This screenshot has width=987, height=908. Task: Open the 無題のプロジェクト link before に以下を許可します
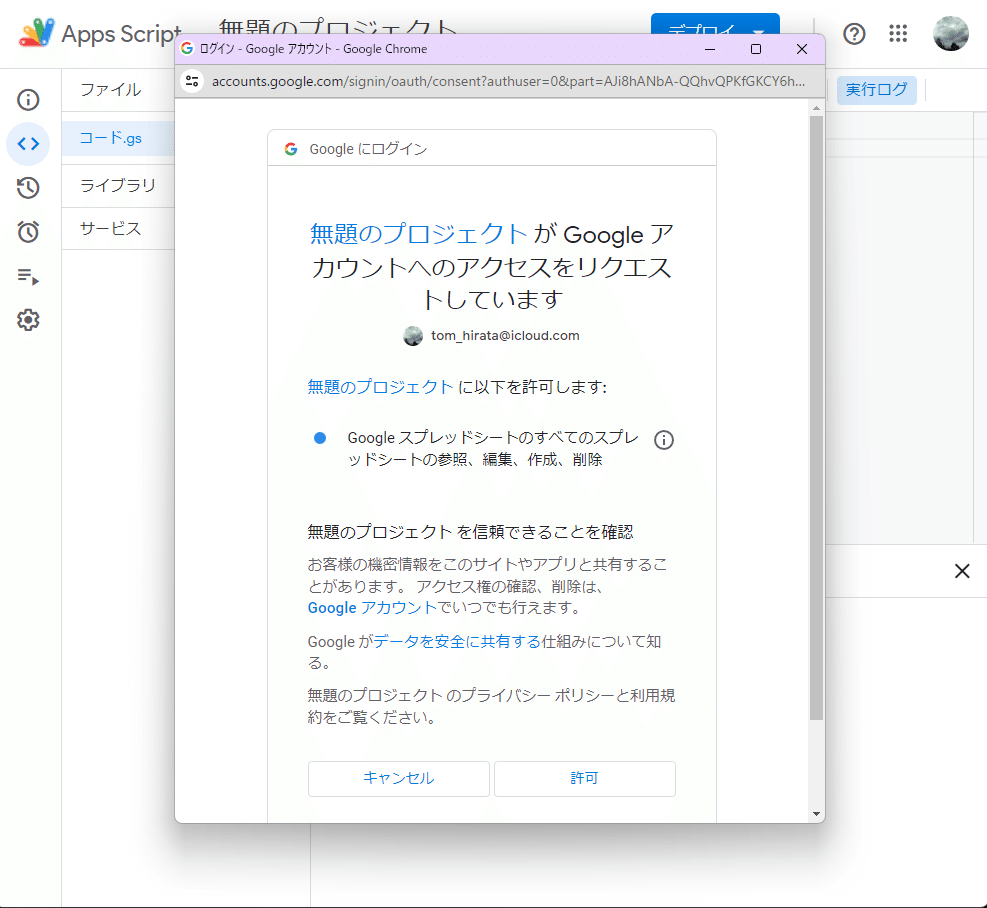(380, 387)
